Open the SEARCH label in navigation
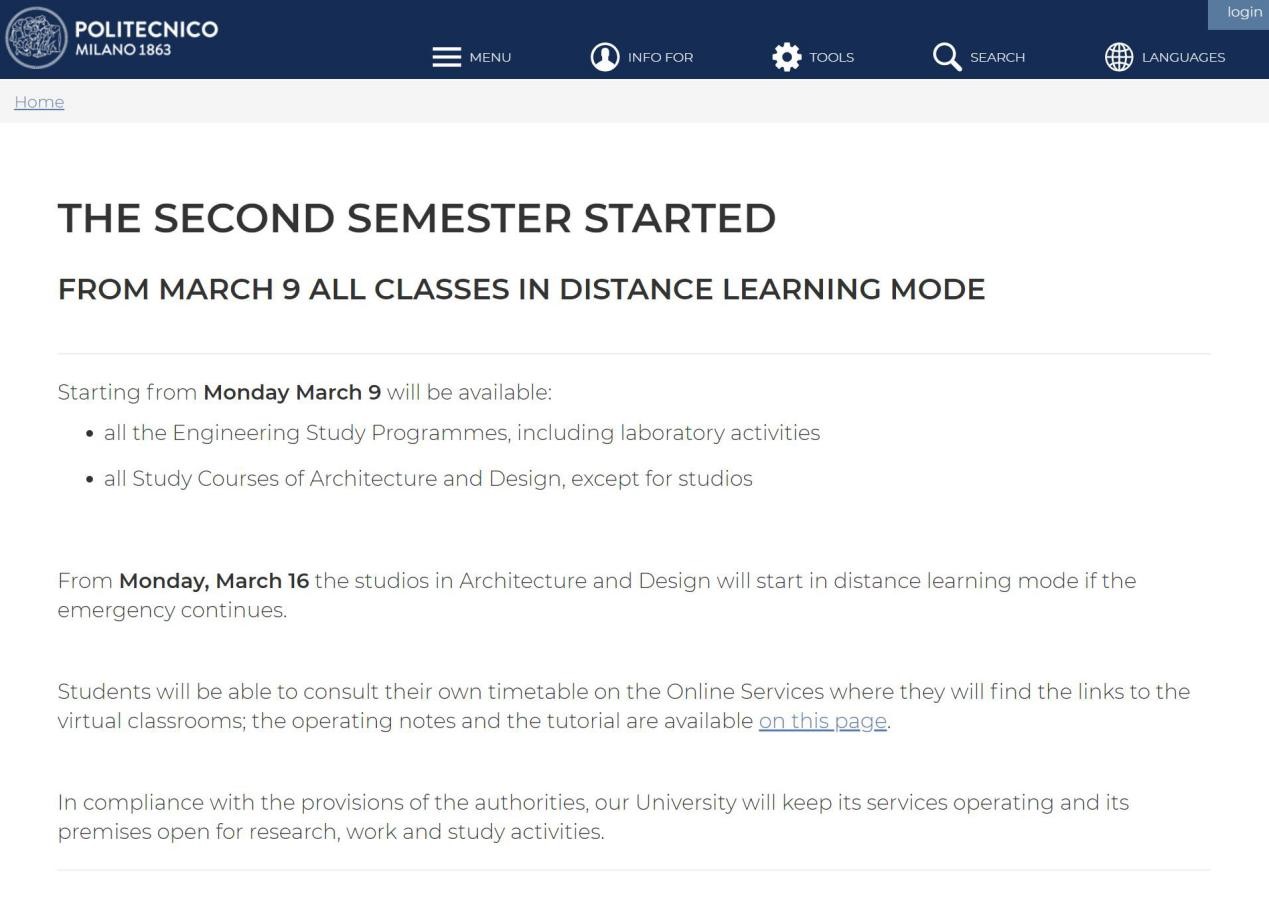The height and width of the screenshot is (898, 1269). point(997,57)
